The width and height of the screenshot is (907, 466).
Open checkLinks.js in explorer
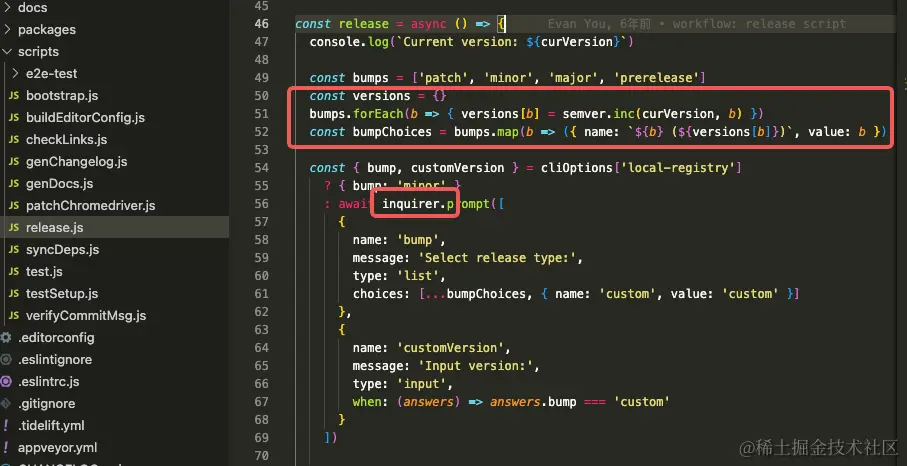(67, 139)
